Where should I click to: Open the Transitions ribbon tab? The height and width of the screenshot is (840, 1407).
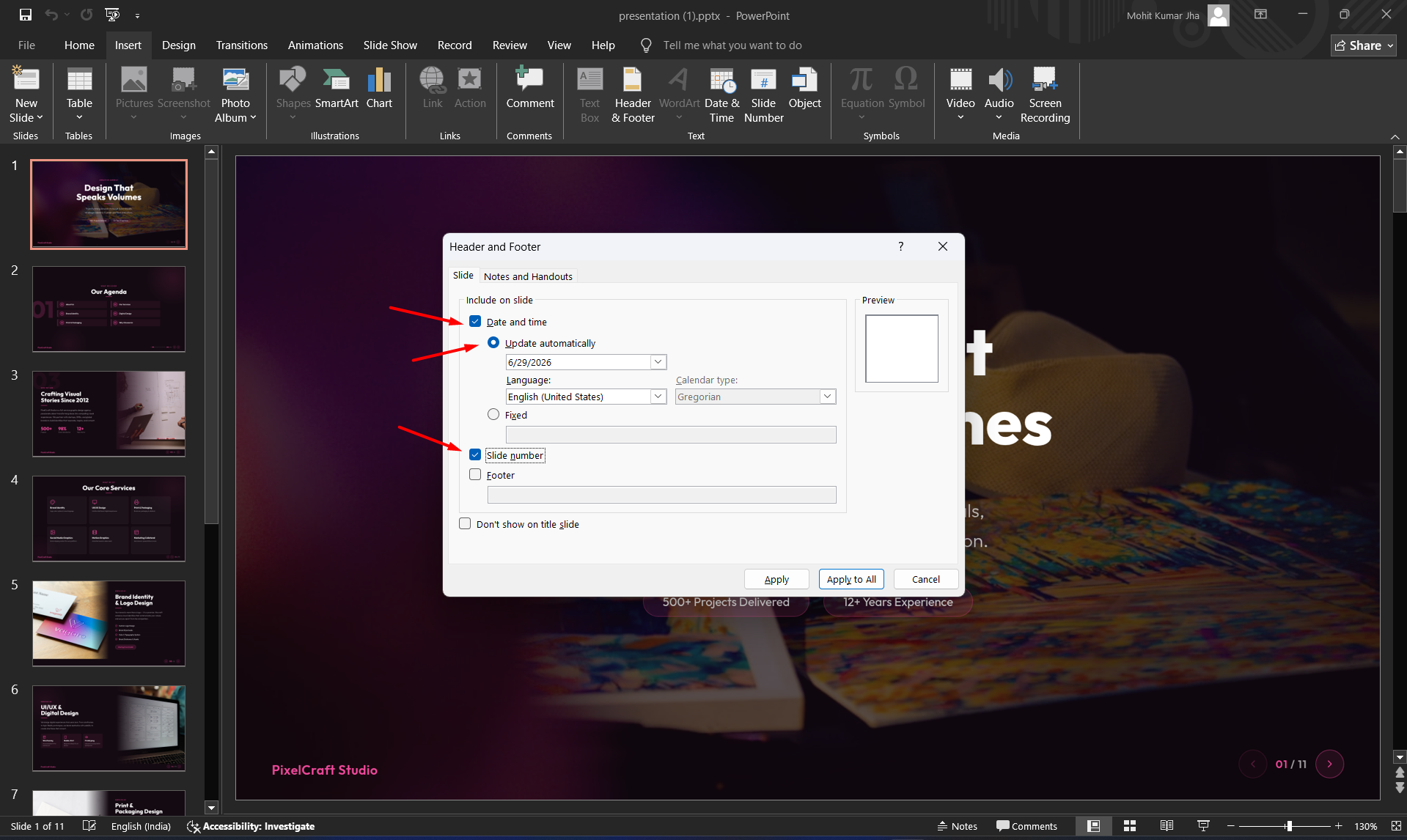point(242,45)
